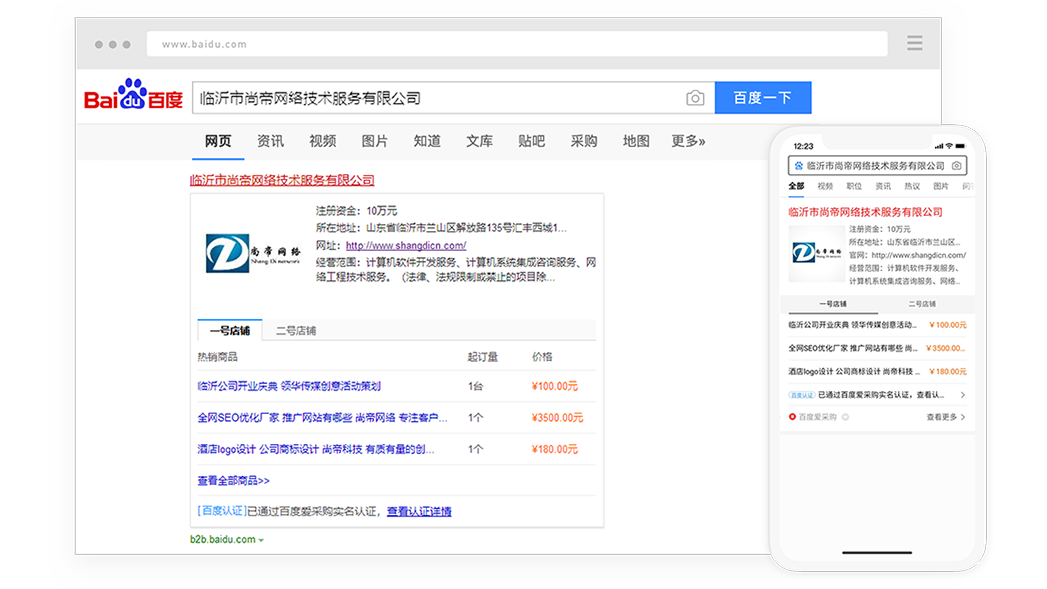Click the company logo thumbnail in desktop result
Viewport: 1047px width, 589px height.
click(253, 253)
